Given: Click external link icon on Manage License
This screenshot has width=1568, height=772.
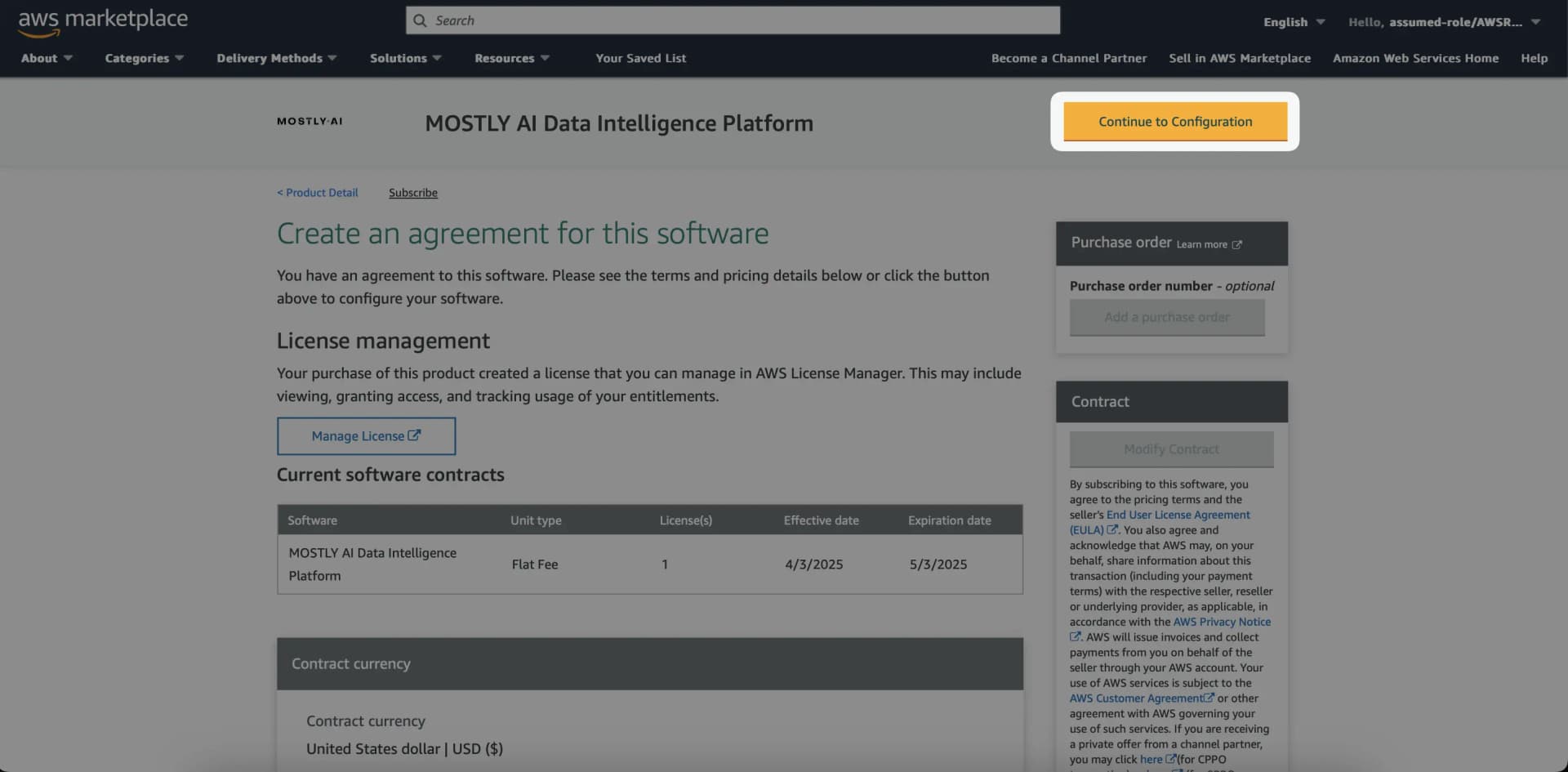Looking at the screenshot, I should pyautogui.click(x=414, y=435).
